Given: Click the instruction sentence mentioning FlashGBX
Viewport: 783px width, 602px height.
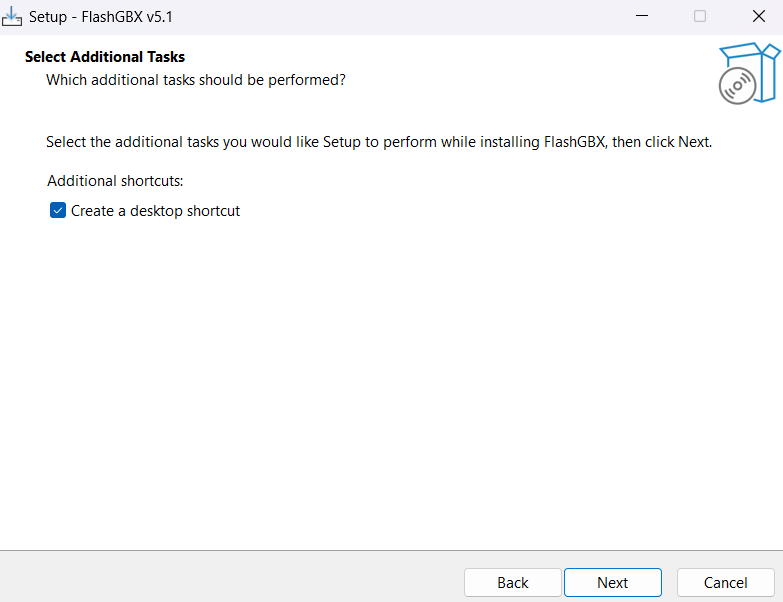Looking at the screenshot, I should pyautogui.click(x=379, y=142).
